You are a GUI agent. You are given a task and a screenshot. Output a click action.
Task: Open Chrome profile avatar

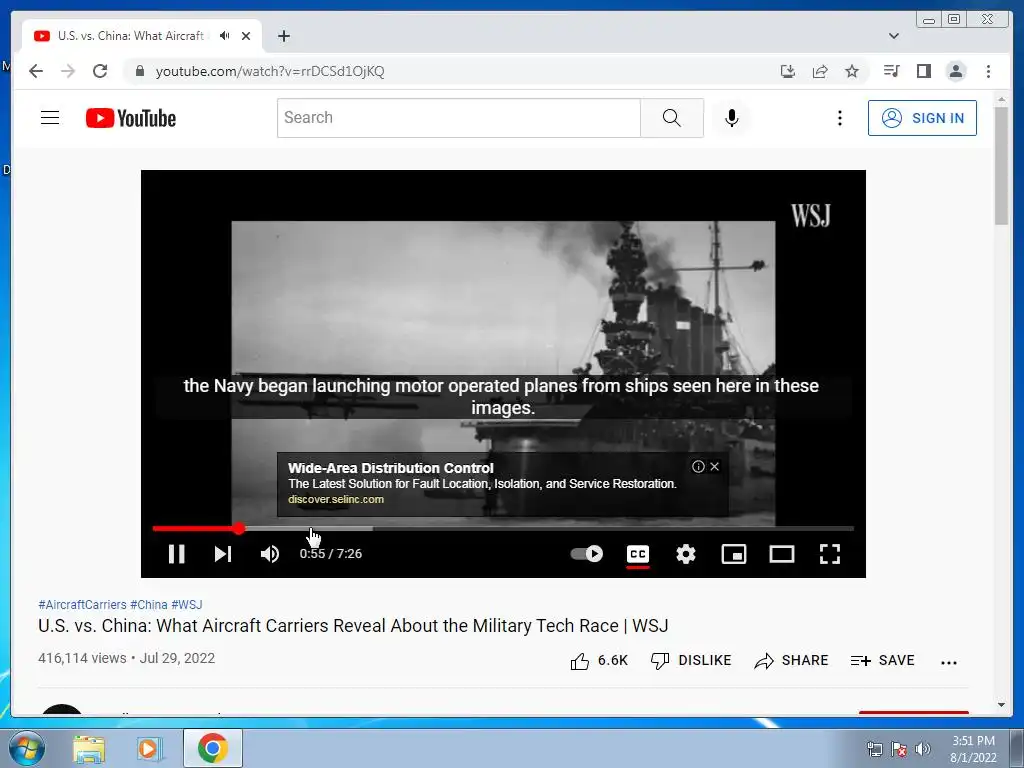(x=956, y=71)
